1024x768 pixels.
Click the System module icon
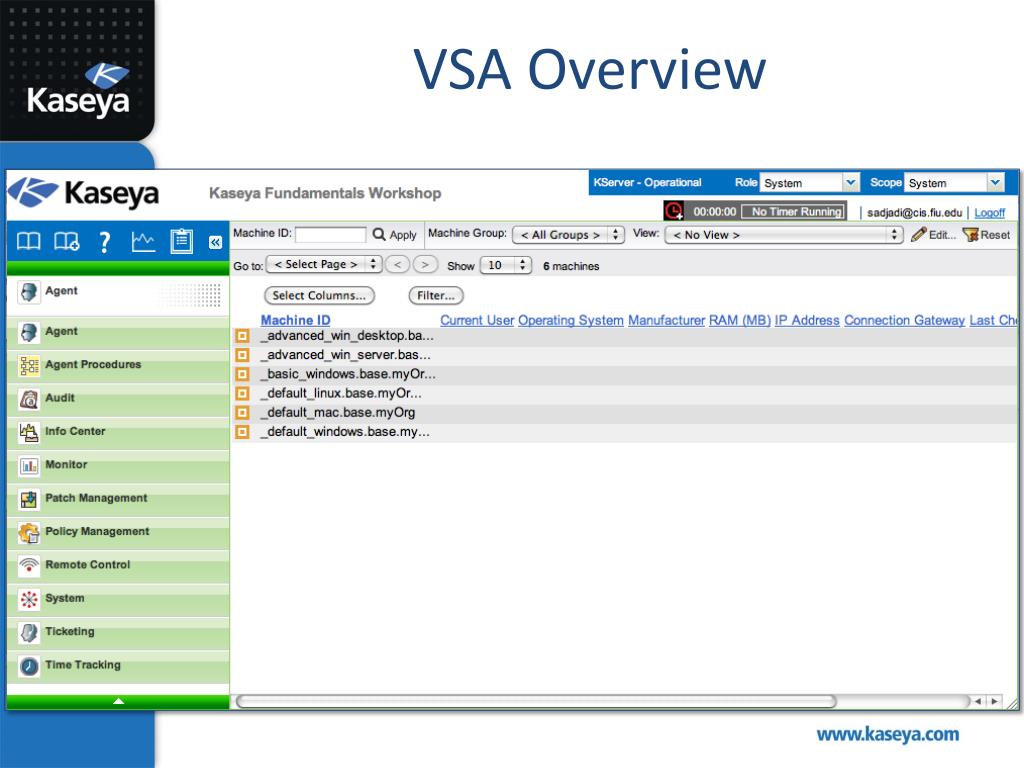29,599
